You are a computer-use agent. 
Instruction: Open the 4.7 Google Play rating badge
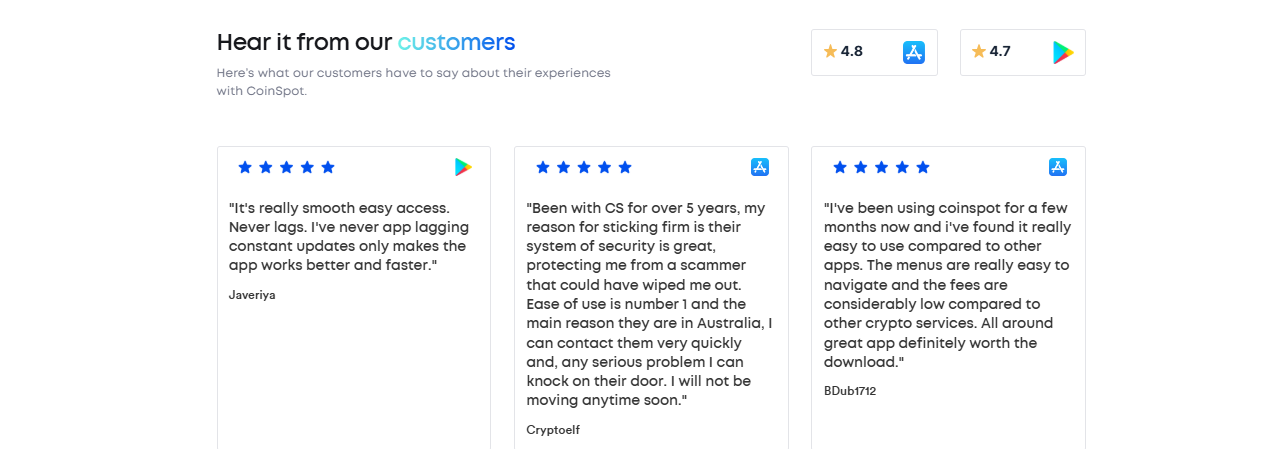[x=1023, y=52]
